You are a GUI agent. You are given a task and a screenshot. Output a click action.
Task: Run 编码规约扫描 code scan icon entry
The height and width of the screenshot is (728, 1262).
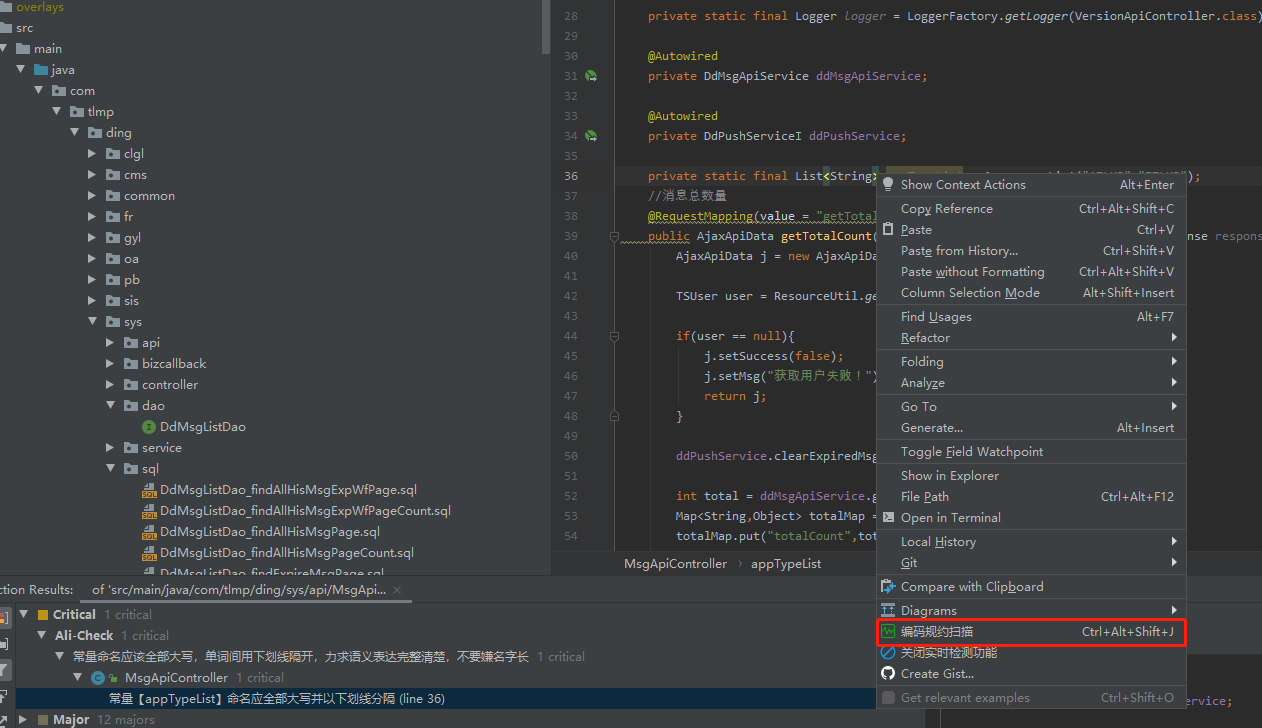(887, 631)
